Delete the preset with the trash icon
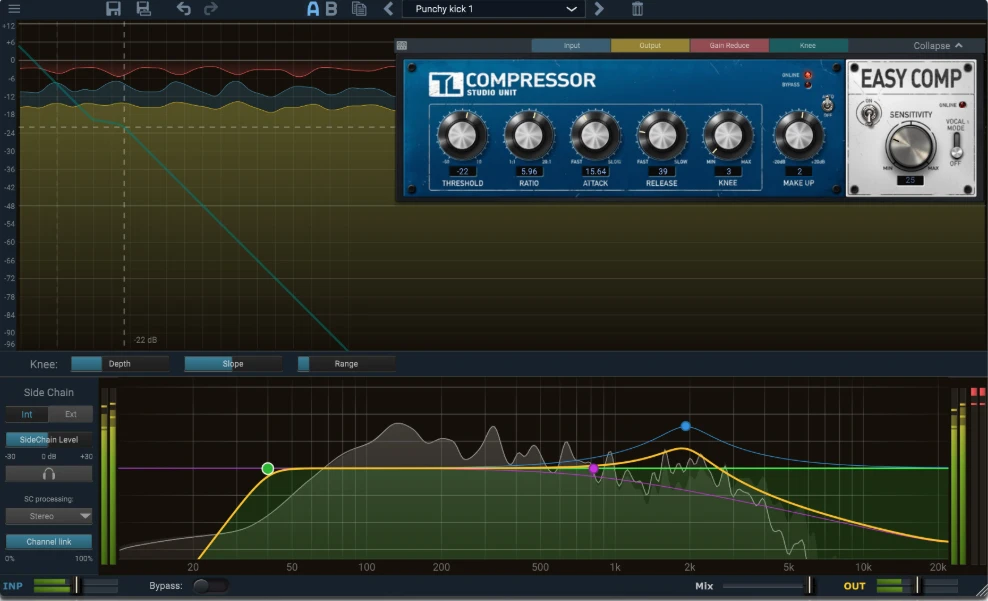This screenshot has width=988, height=601. pos(637,9)
